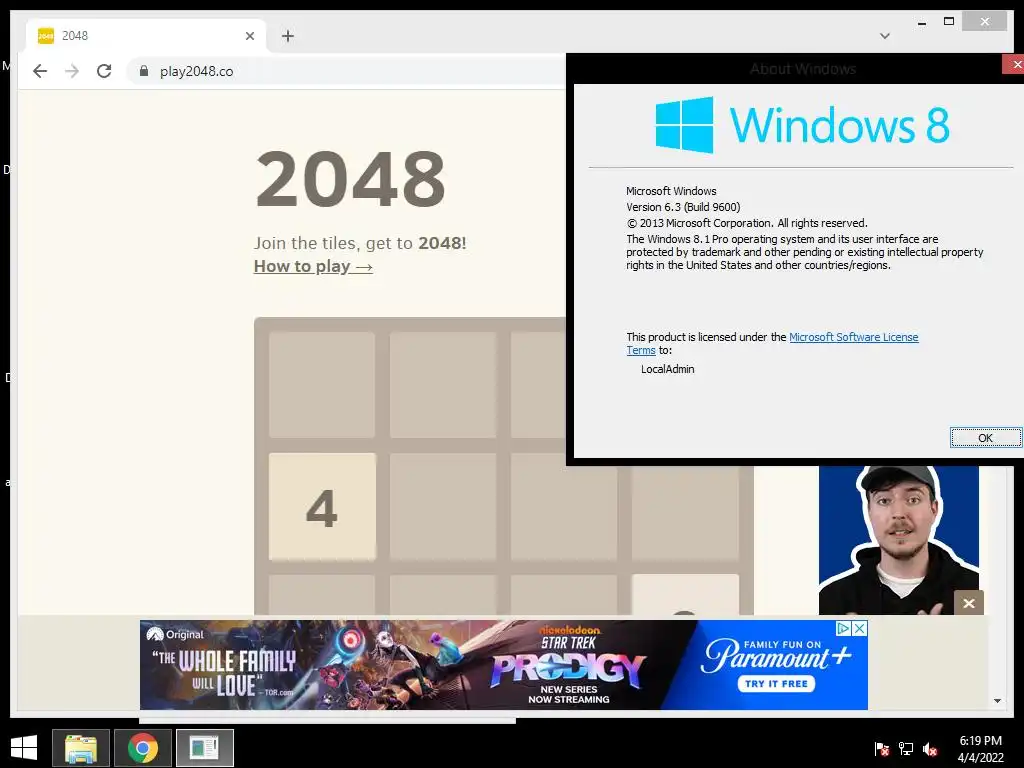Go back using the browser back arrow
This screenshot has height=768, width=1024.
(40, 71)
